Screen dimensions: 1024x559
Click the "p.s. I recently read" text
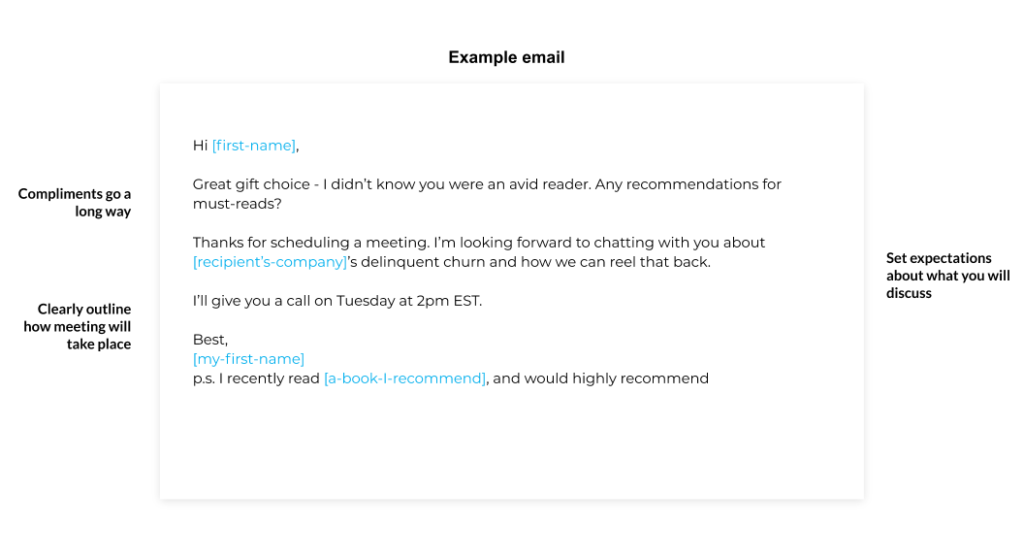[x=256, y=379]
